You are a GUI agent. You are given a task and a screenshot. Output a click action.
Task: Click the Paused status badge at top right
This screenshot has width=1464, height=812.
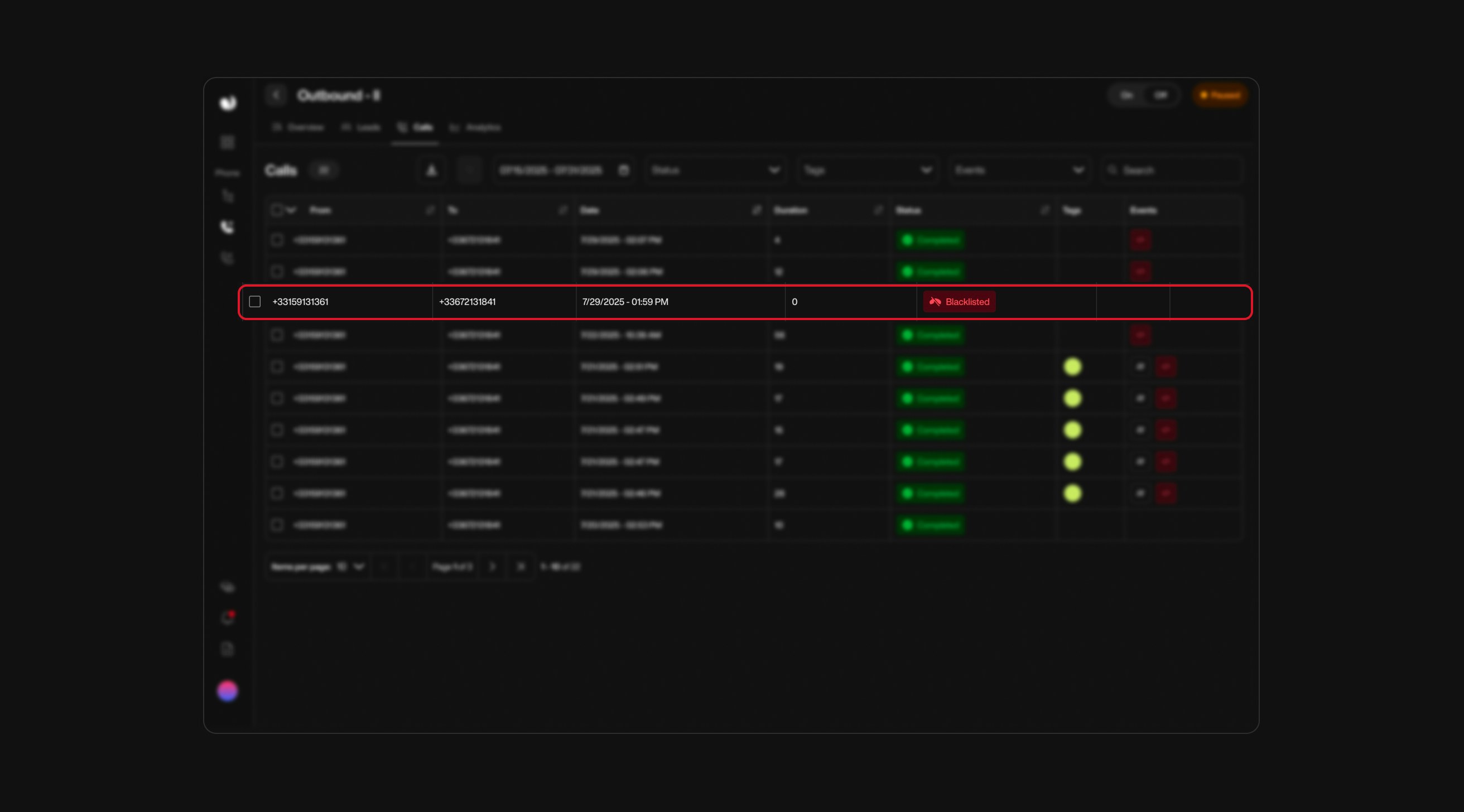pyautogui.click(x=1220, y=95)
